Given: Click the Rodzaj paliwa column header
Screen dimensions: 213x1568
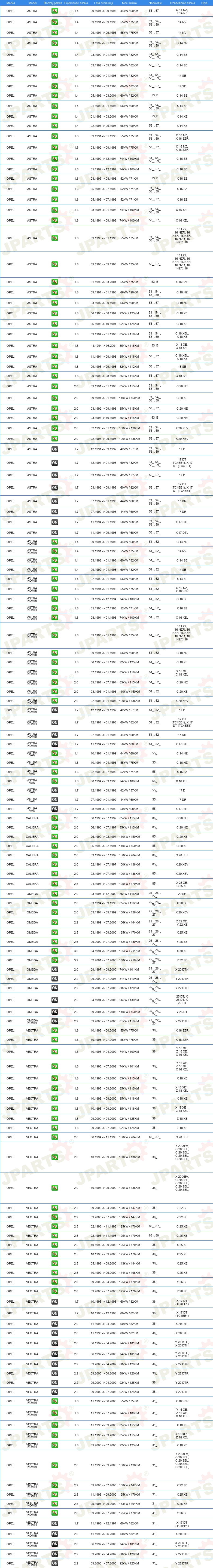Looking at the screenshot, I should [53, 3].
